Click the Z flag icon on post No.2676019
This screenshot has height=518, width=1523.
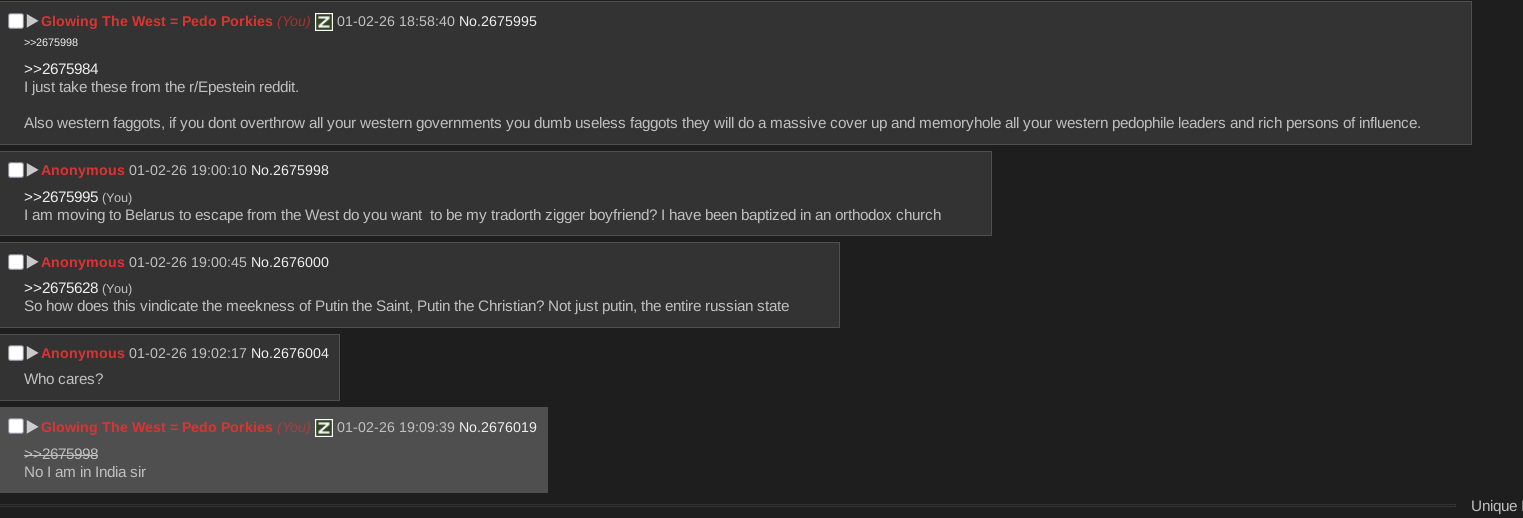323,428
